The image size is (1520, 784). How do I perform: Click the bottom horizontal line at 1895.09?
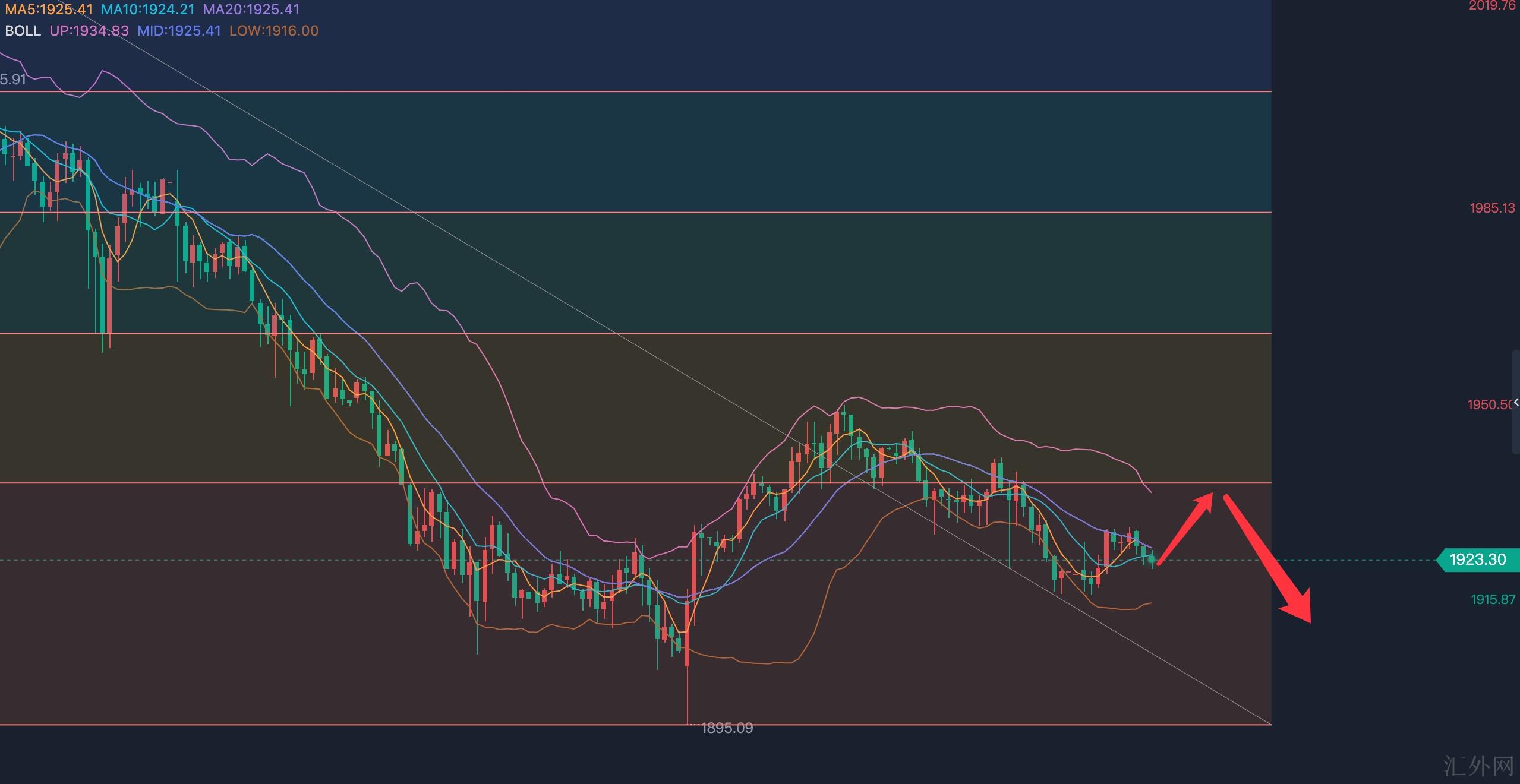pyautogui.click(x=357, y=725)
